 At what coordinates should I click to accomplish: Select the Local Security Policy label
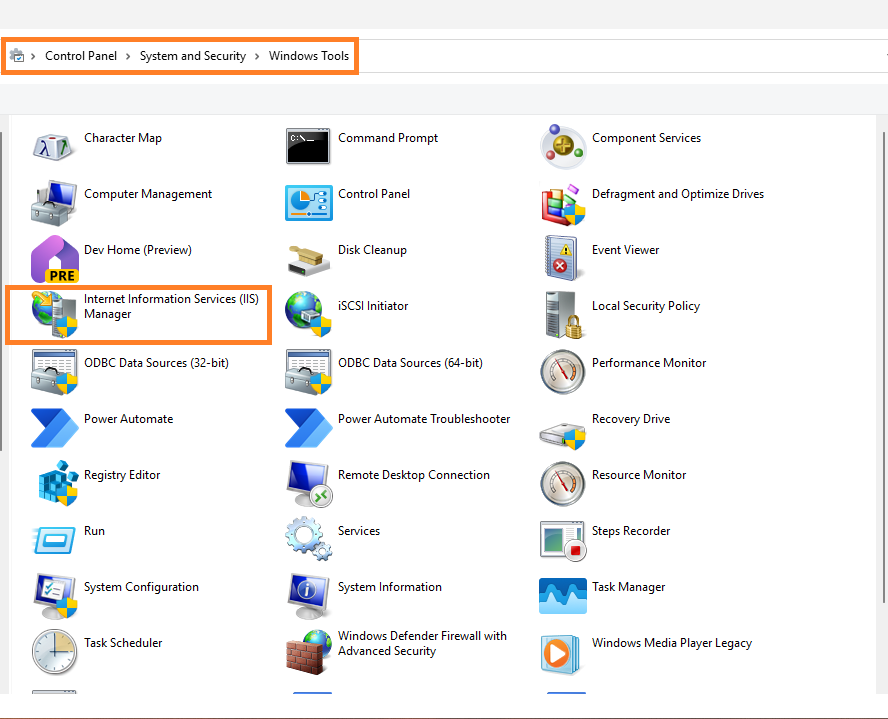click(646, 306)
